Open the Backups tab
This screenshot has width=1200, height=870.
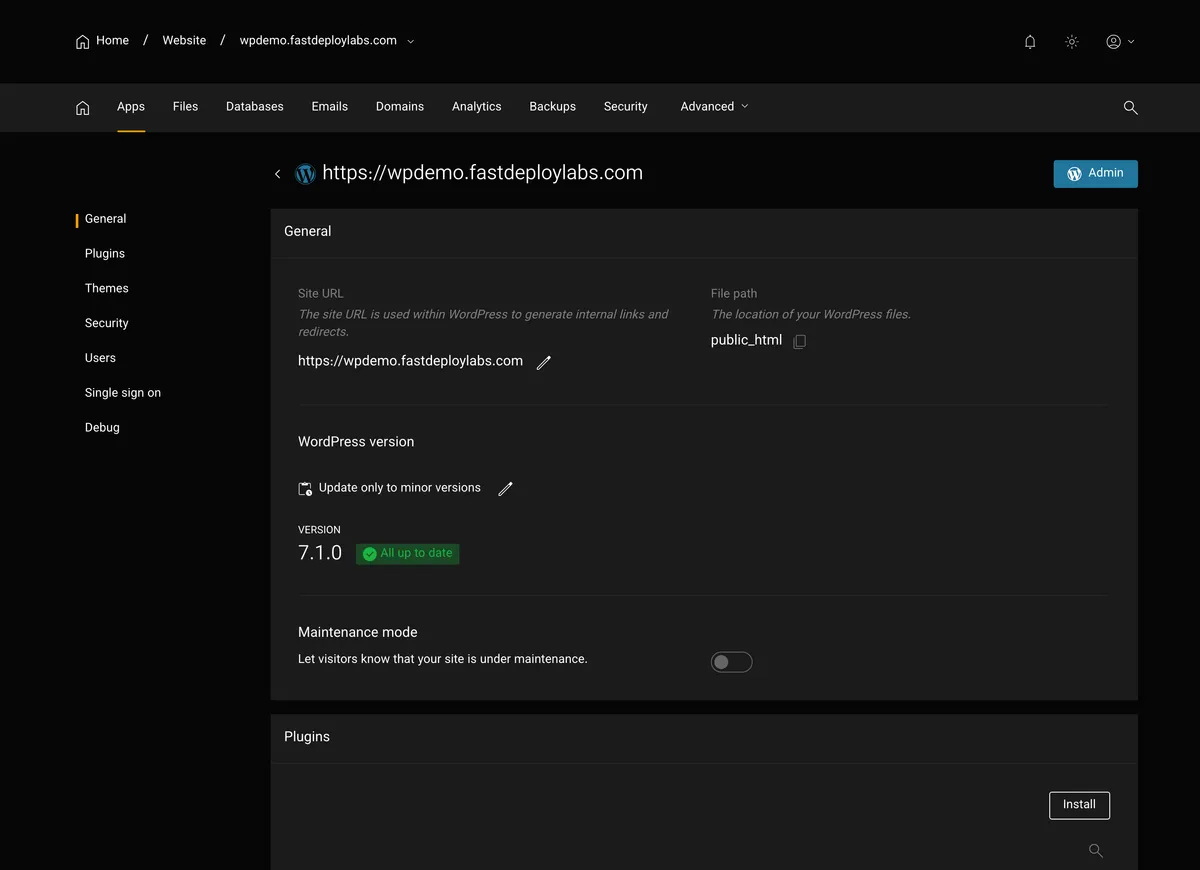pos(552,106)
